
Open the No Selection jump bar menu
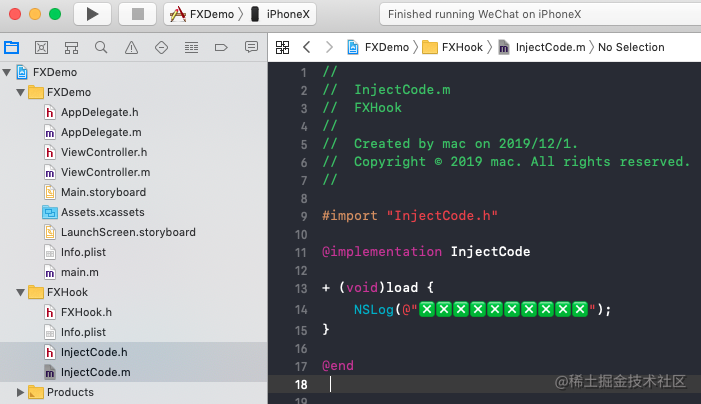tap(631, 47)
